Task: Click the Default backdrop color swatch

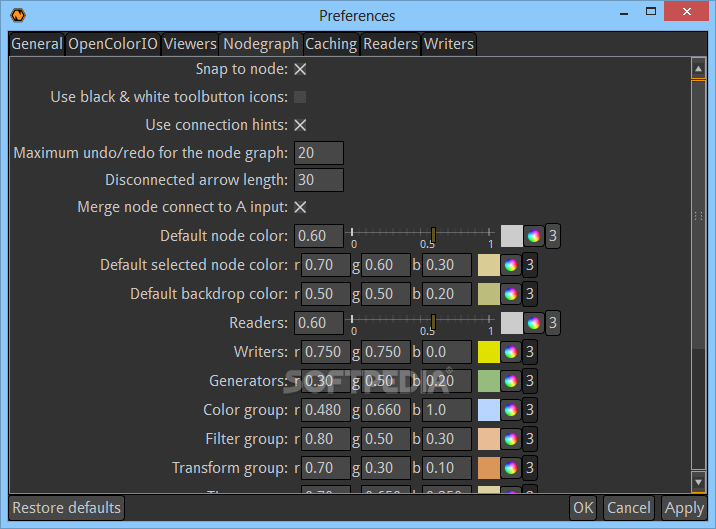Action: click(x=489, y=294)
